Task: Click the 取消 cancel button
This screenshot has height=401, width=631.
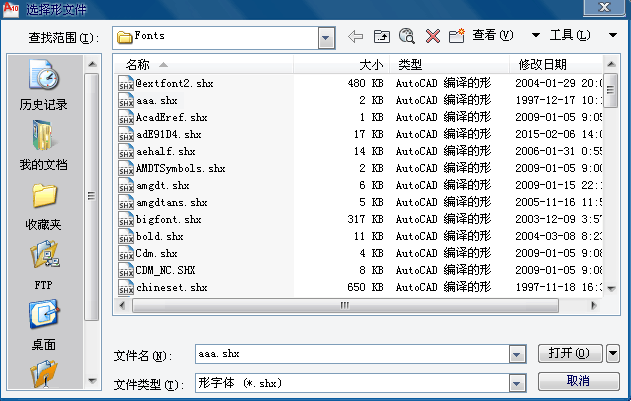Action: coord(579,381)
